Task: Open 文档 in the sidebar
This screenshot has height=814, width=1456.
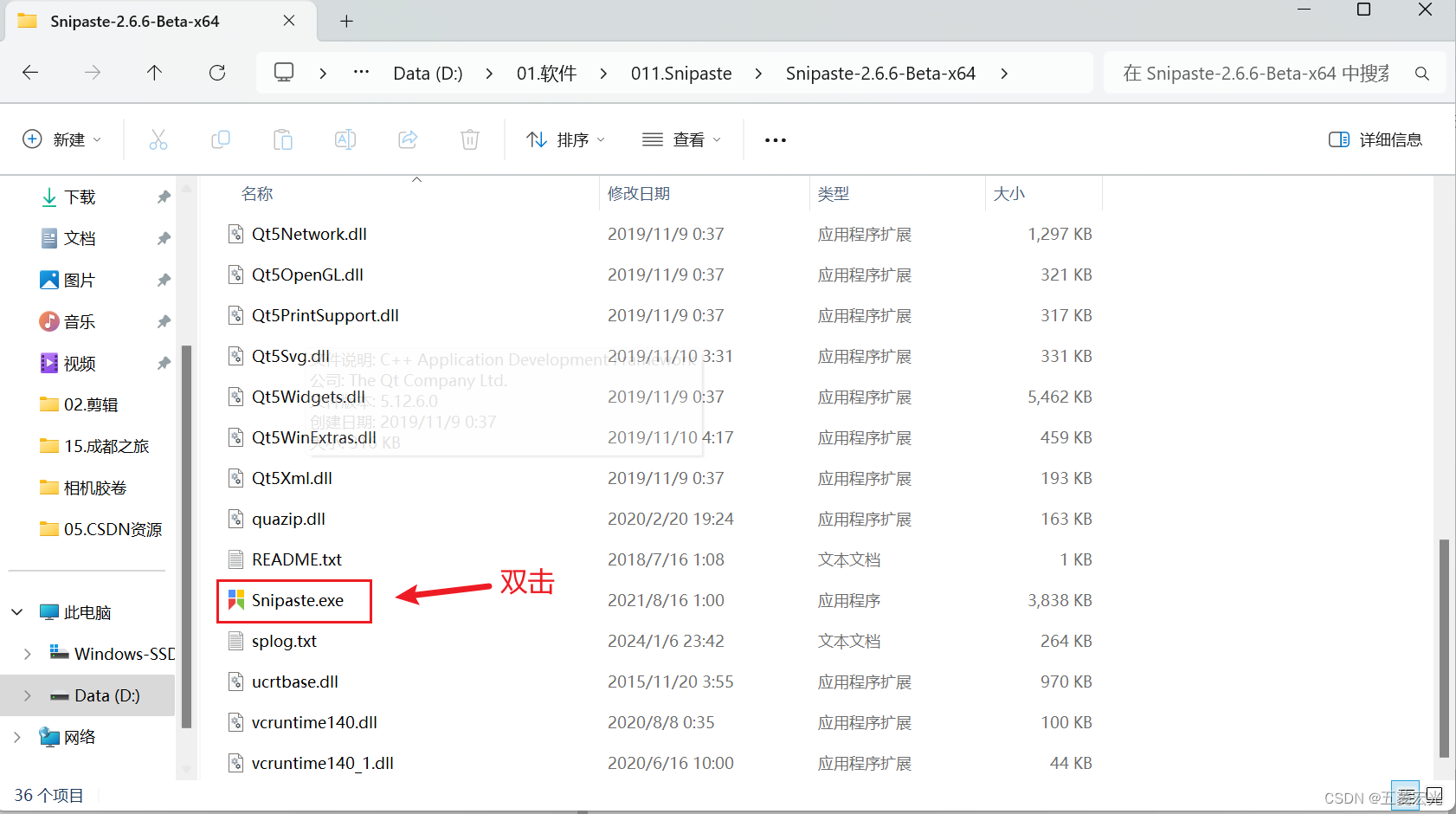Action: (80, 239)
